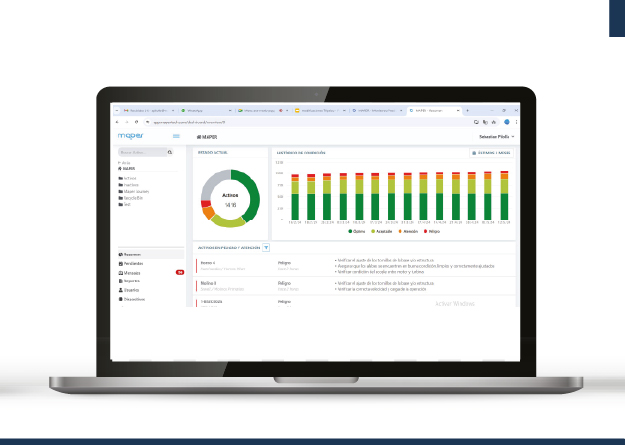The height and width of the screenshot is (445, 625).
Task: Toggle the hamburger sidebar menu
Action: point(176,135)
